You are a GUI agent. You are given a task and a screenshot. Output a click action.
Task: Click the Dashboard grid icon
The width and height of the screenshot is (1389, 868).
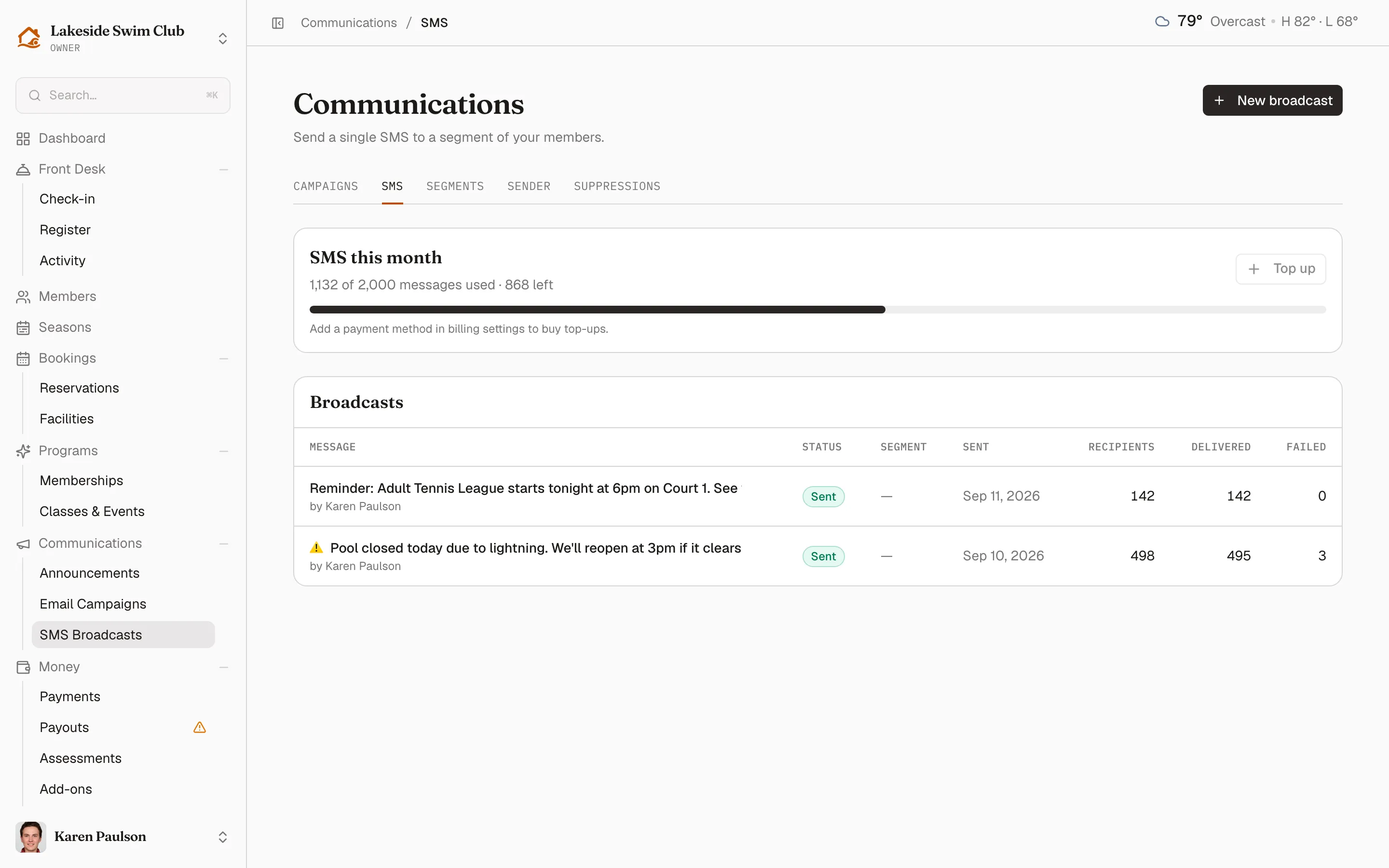coord(23,138)
